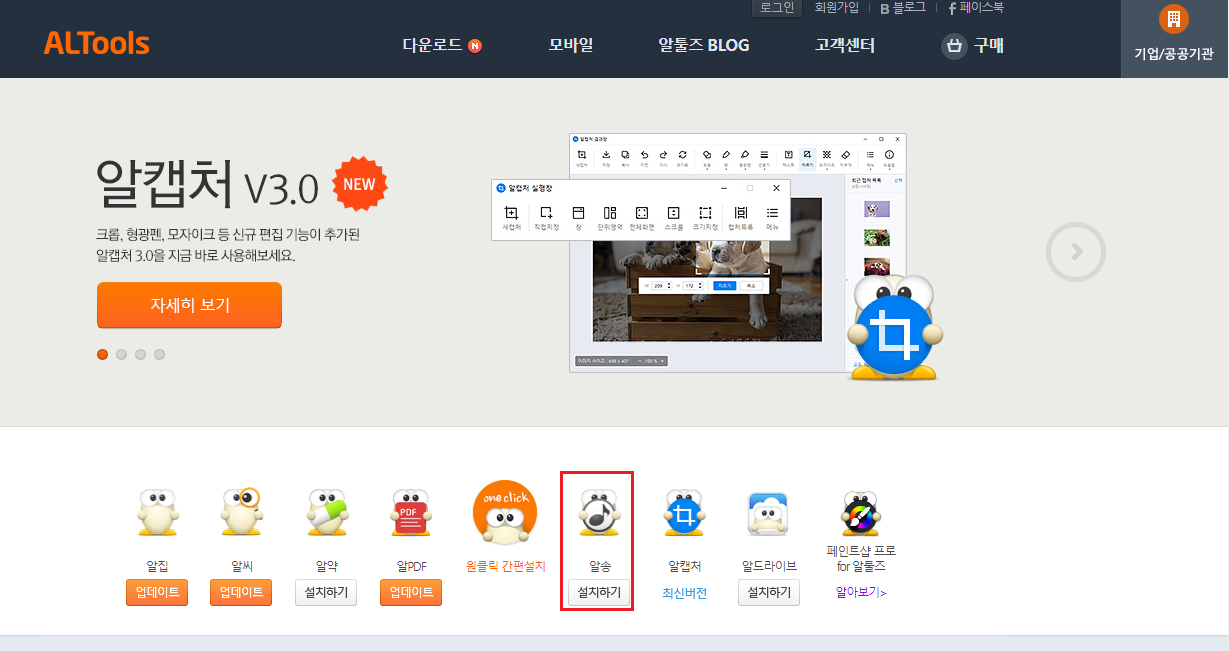Click 설치하기 button under 알송
The image size is (1229, 651).
tap(599, 592)
